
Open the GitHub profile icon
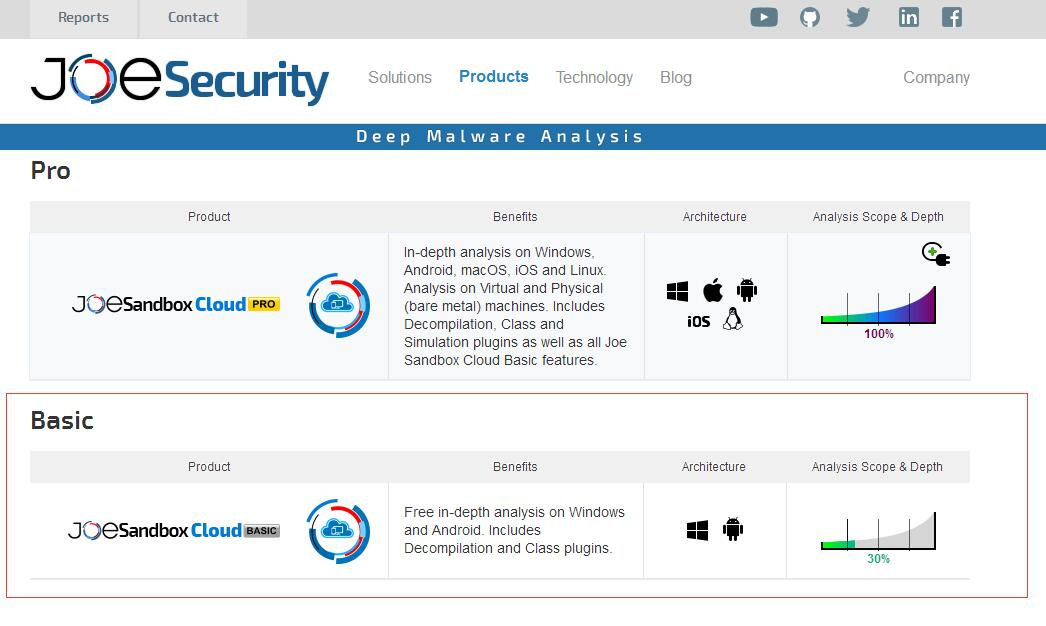coord(810,17)
